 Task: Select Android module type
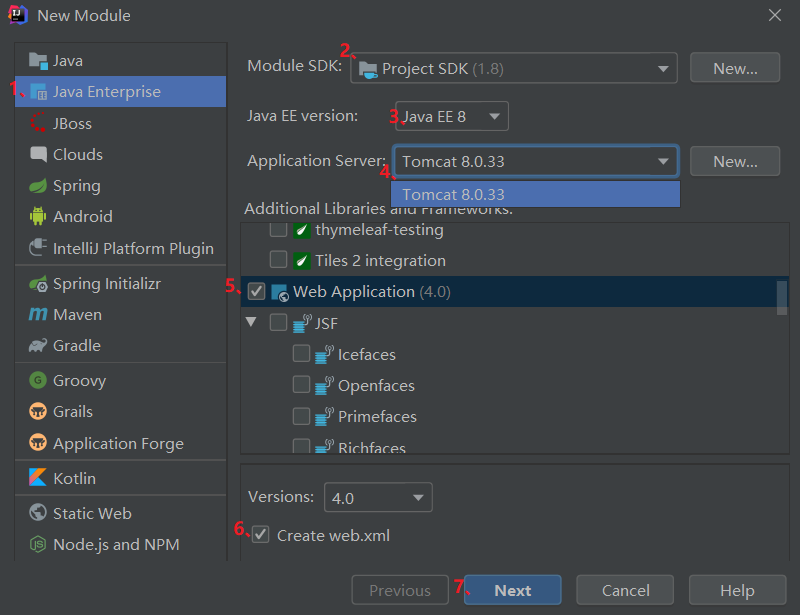(x=120, y=216)
